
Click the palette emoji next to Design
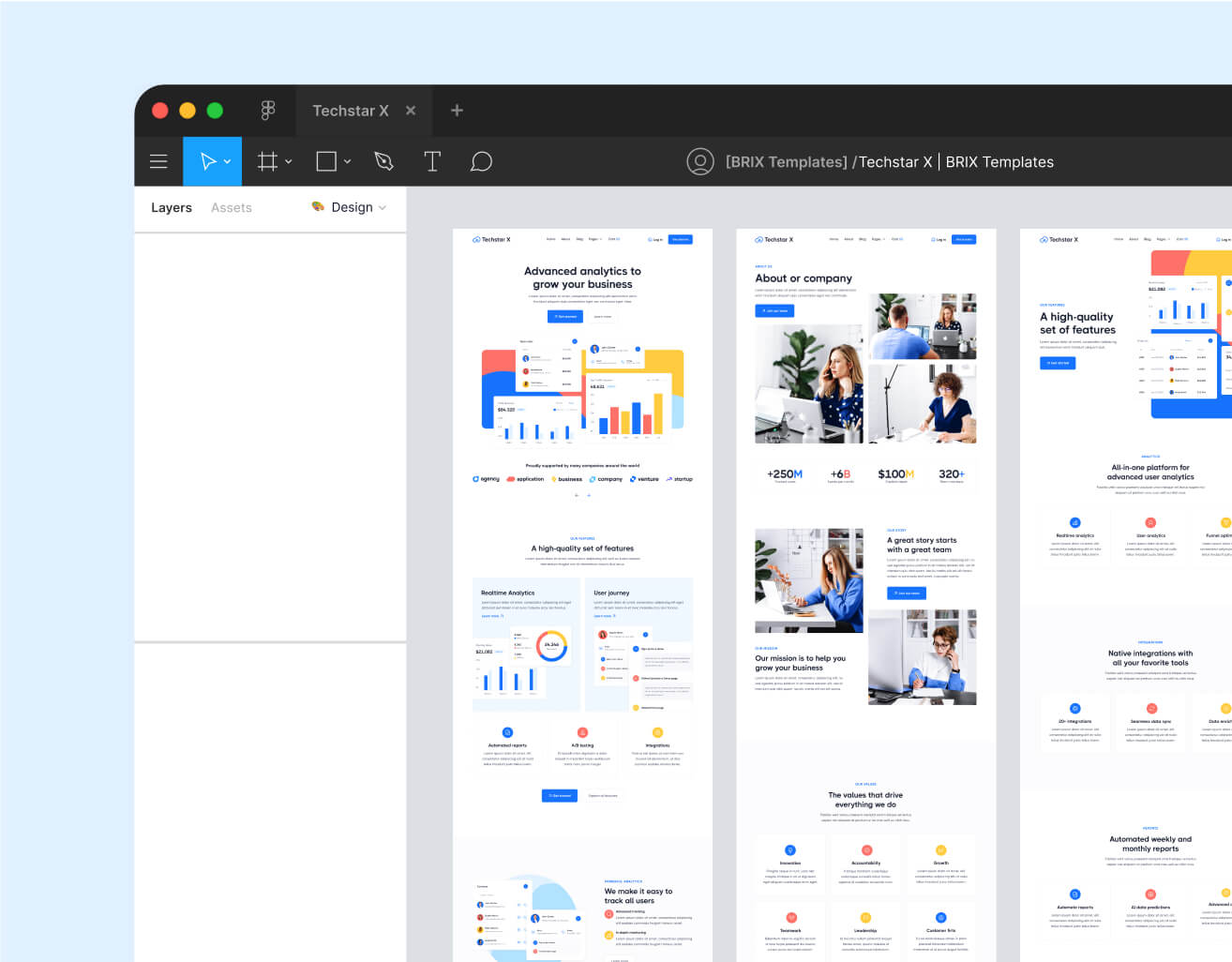point(317,207)
